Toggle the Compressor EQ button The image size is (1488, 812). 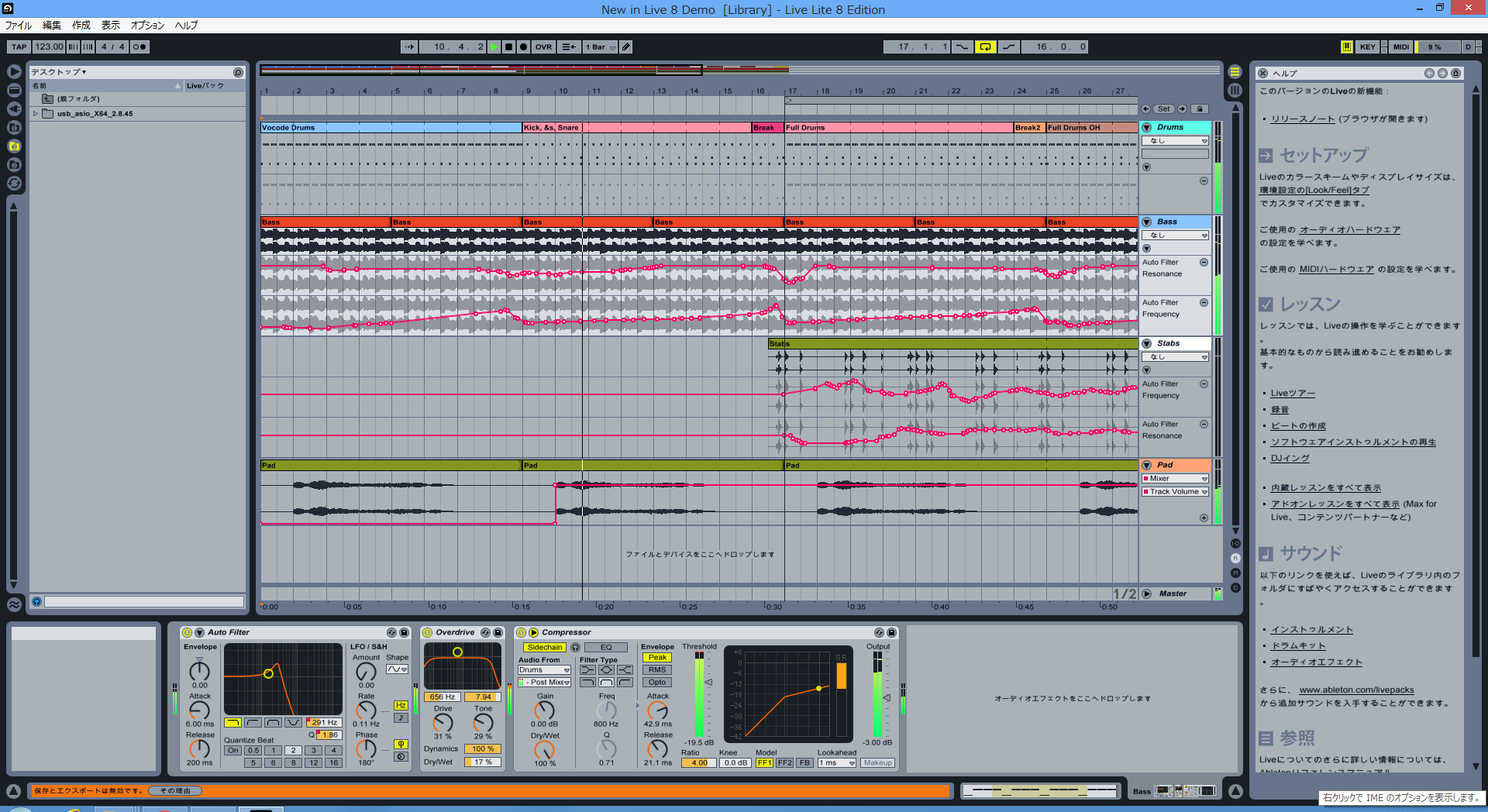(x=606, y=647)
